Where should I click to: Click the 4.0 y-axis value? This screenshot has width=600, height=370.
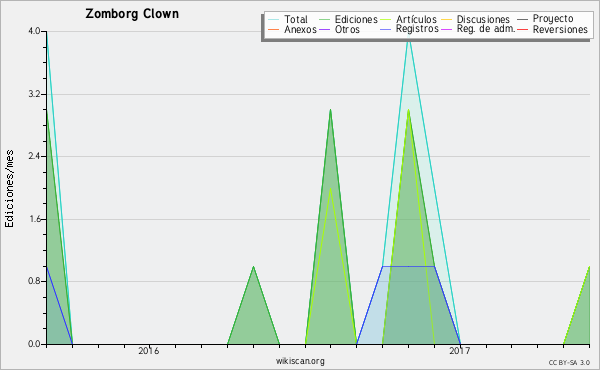(x=34, y=31)
